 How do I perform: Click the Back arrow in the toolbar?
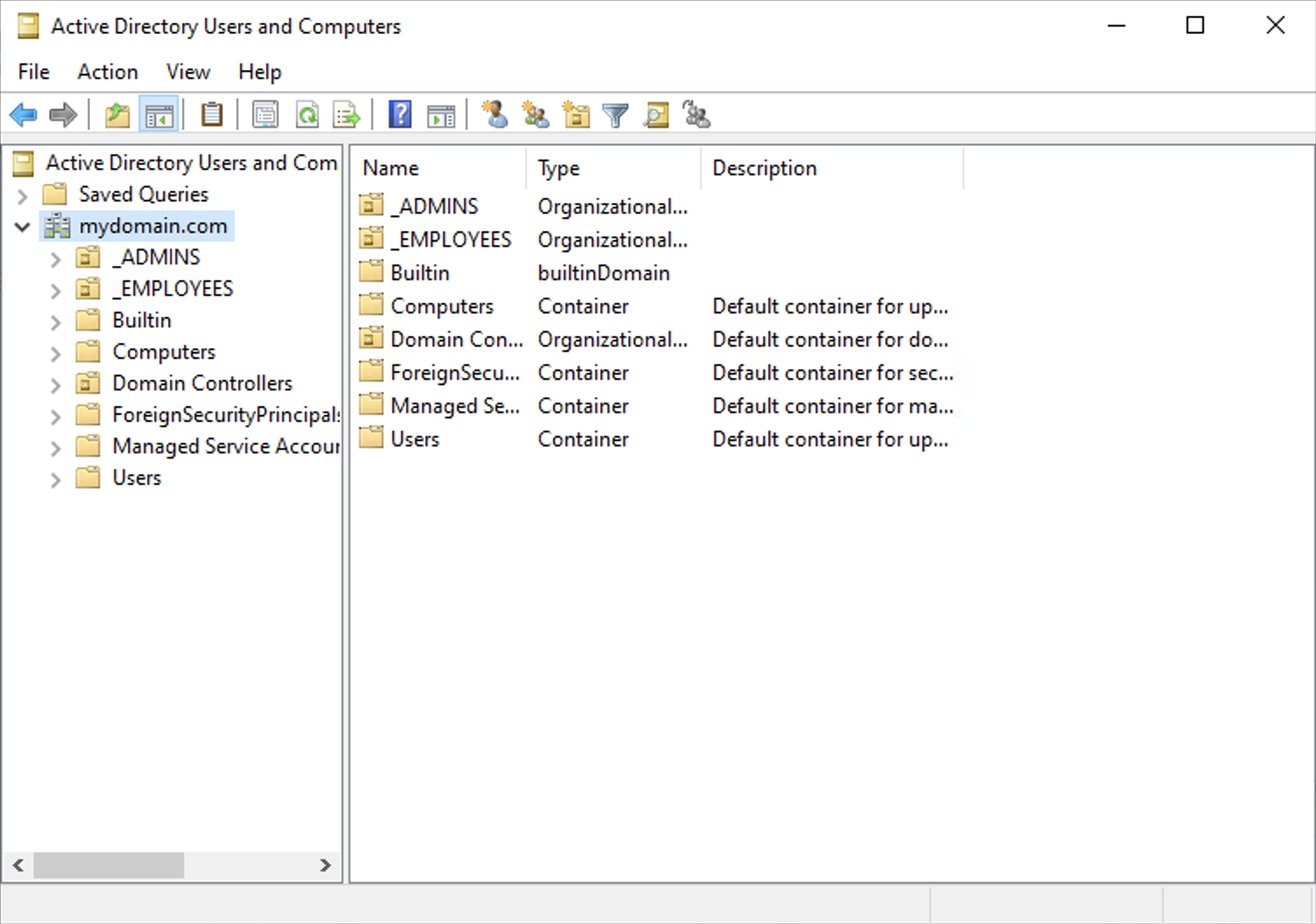tap(23, 115)
